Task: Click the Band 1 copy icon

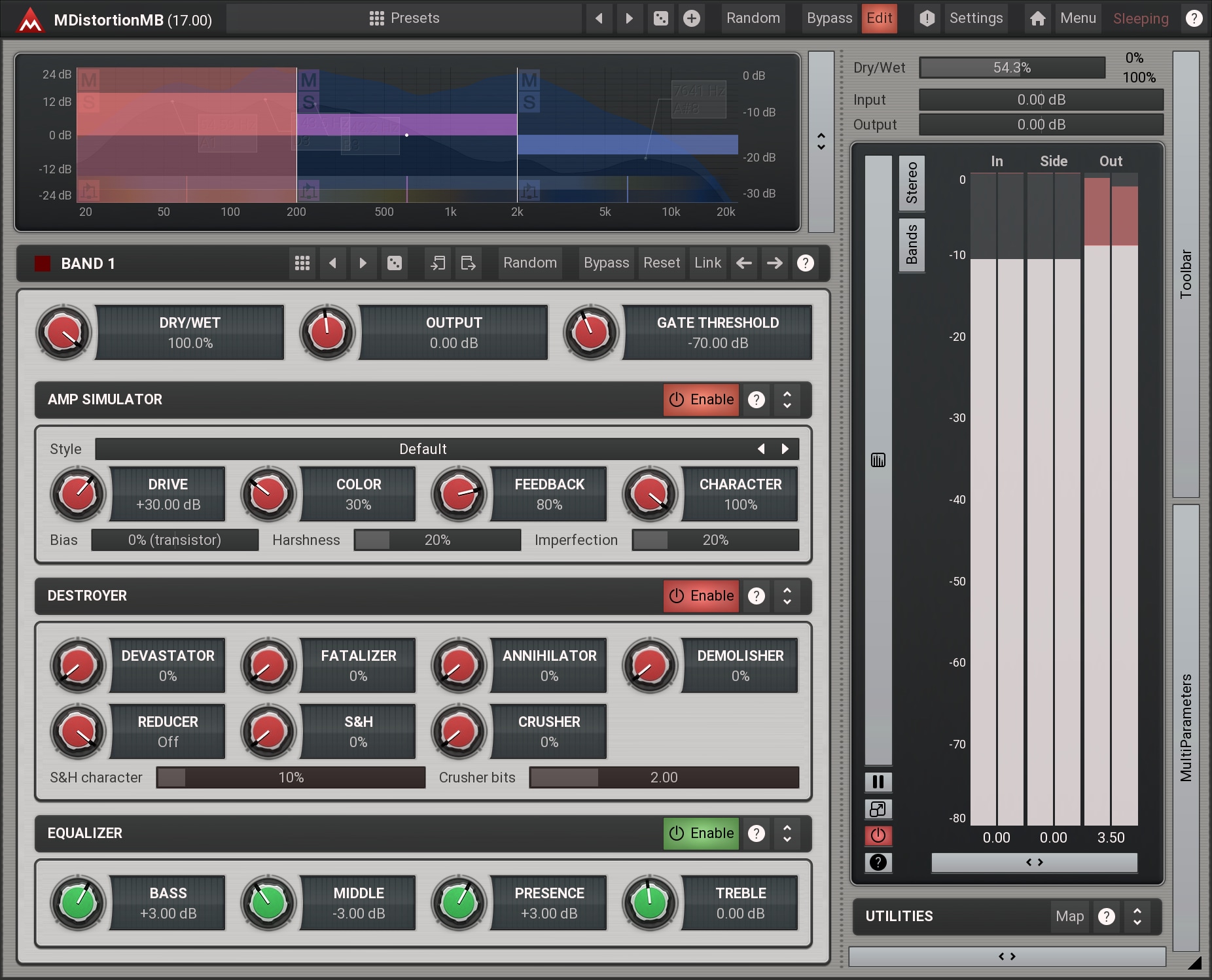Action: (438, 263)
